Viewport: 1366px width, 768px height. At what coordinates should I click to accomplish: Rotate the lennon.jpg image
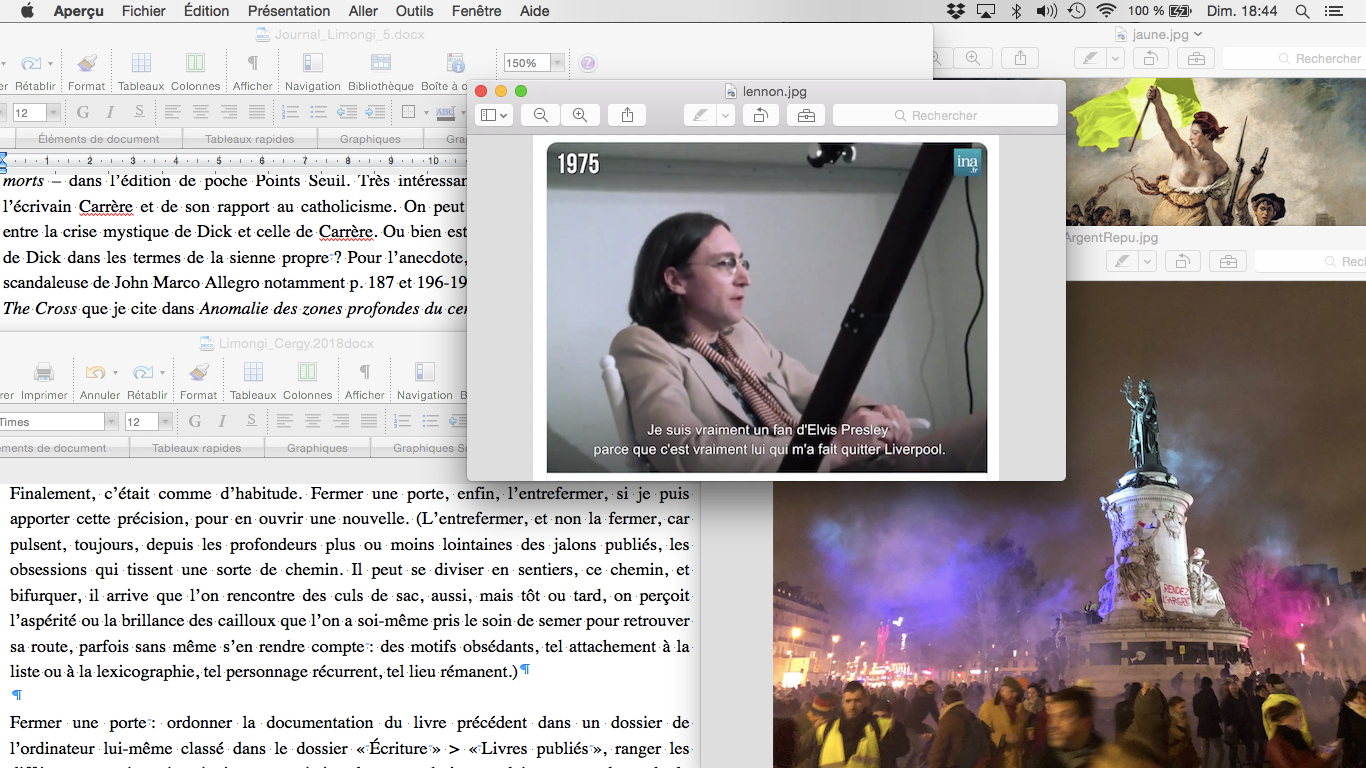click(x=760, y=115)
